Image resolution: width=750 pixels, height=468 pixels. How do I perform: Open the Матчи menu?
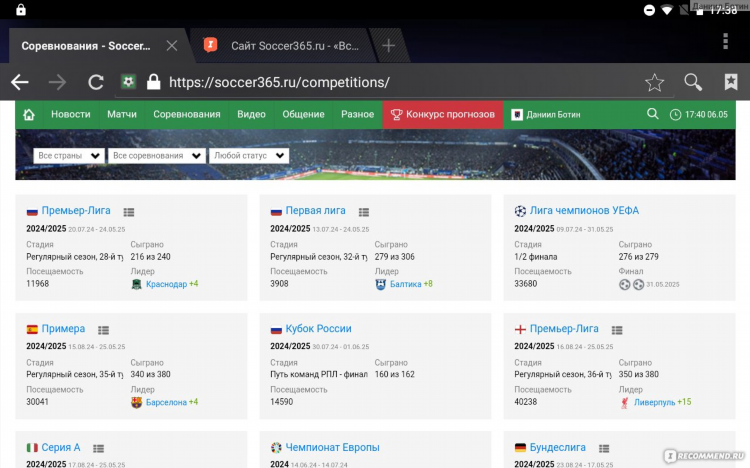coord(121,114)
